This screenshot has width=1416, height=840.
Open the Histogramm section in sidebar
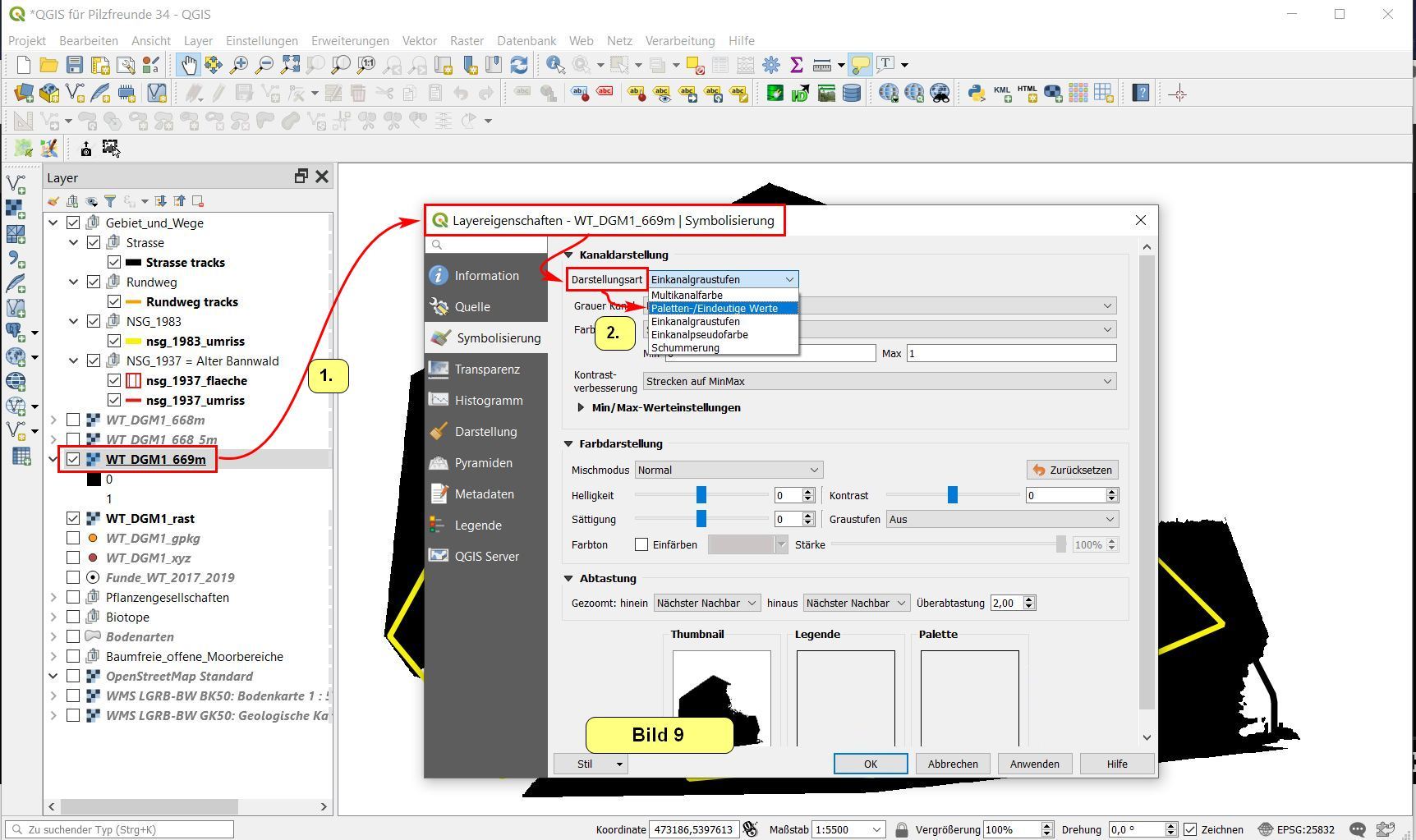tap(488, 401)
